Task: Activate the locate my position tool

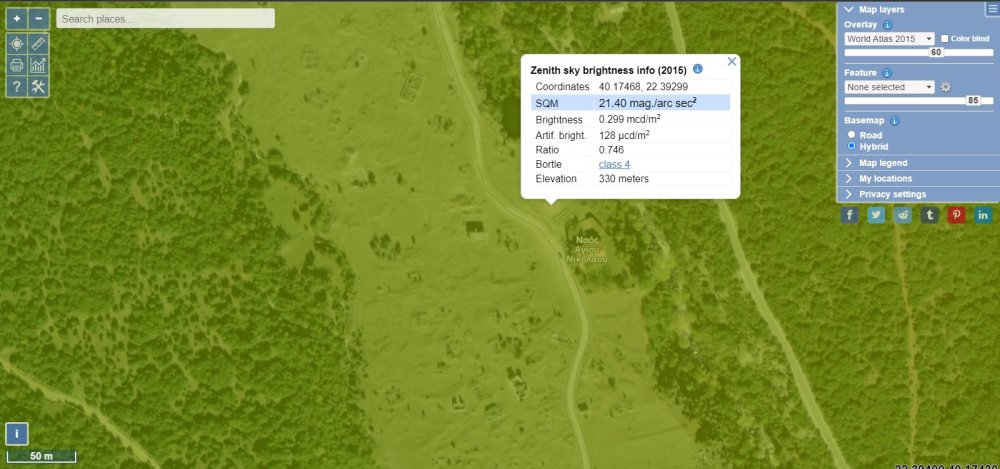Action: (x=16, y=44)
